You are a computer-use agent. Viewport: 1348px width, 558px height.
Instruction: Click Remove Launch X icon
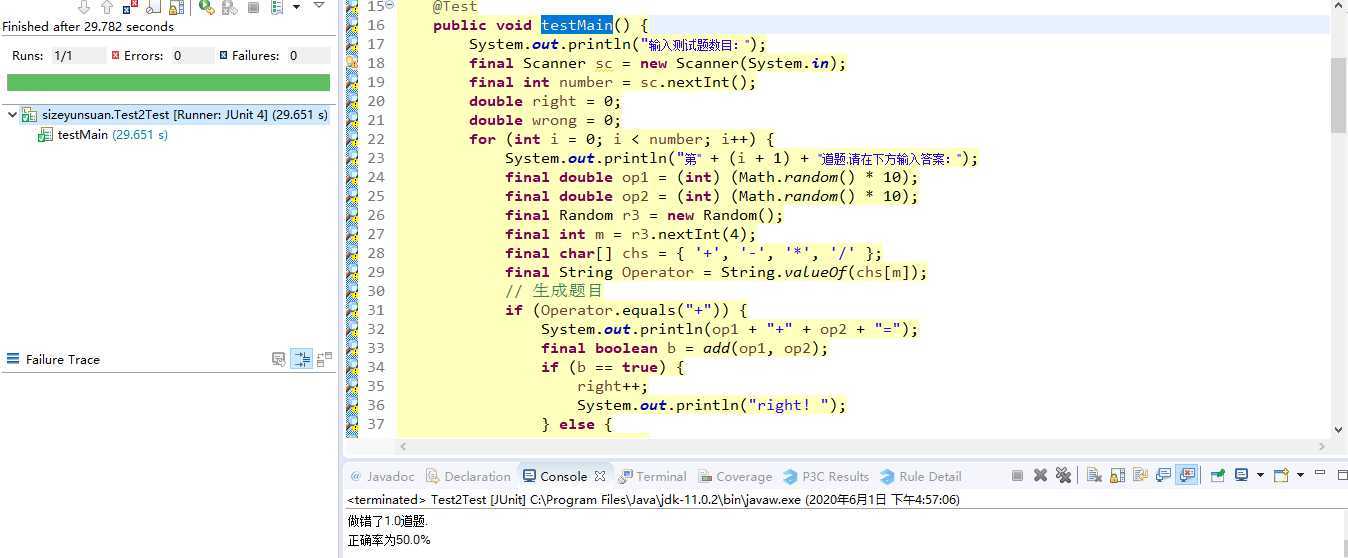pyautogui.click(x=1041, y=476)
